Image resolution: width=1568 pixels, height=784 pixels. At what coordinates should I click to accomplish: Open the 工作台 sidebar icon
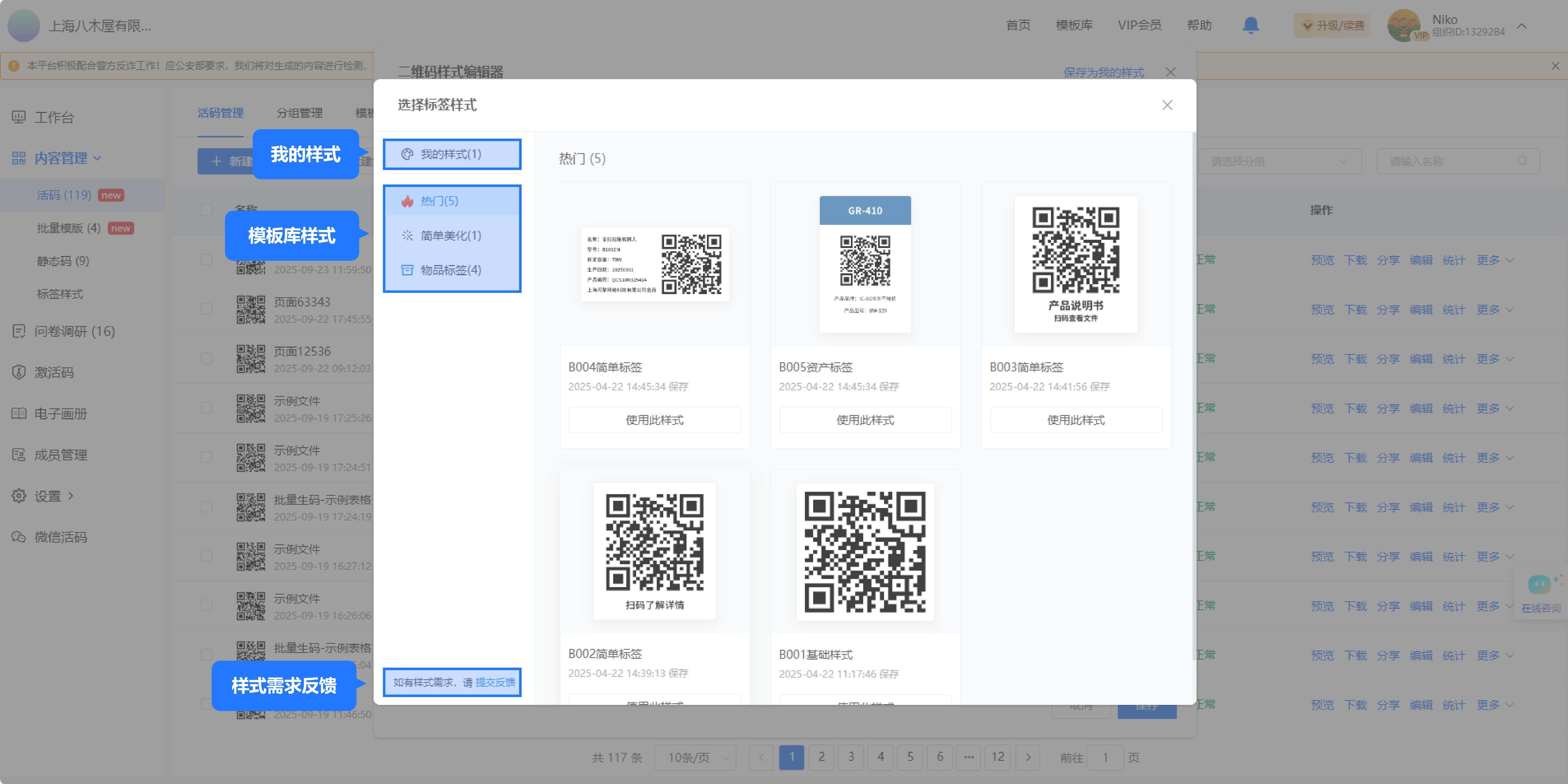[19, 117]
